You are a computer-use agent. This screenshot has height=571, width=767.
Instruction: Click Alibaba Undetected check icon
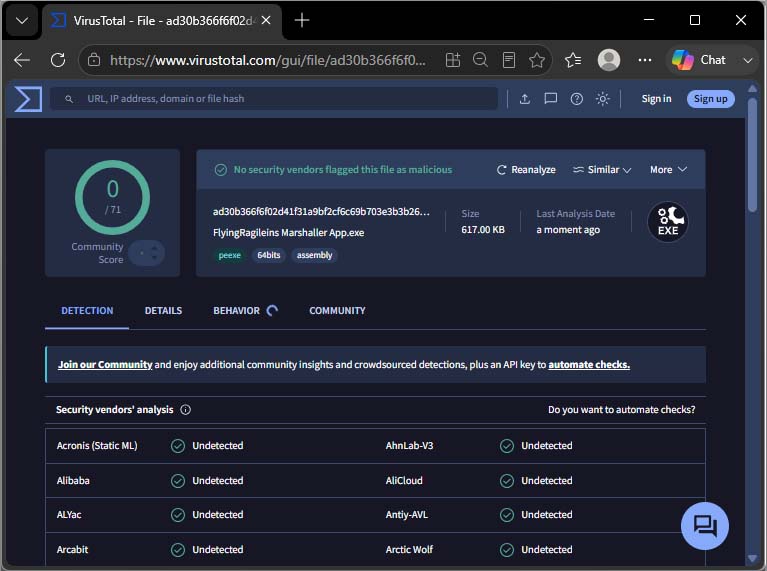tap(178, 480)
